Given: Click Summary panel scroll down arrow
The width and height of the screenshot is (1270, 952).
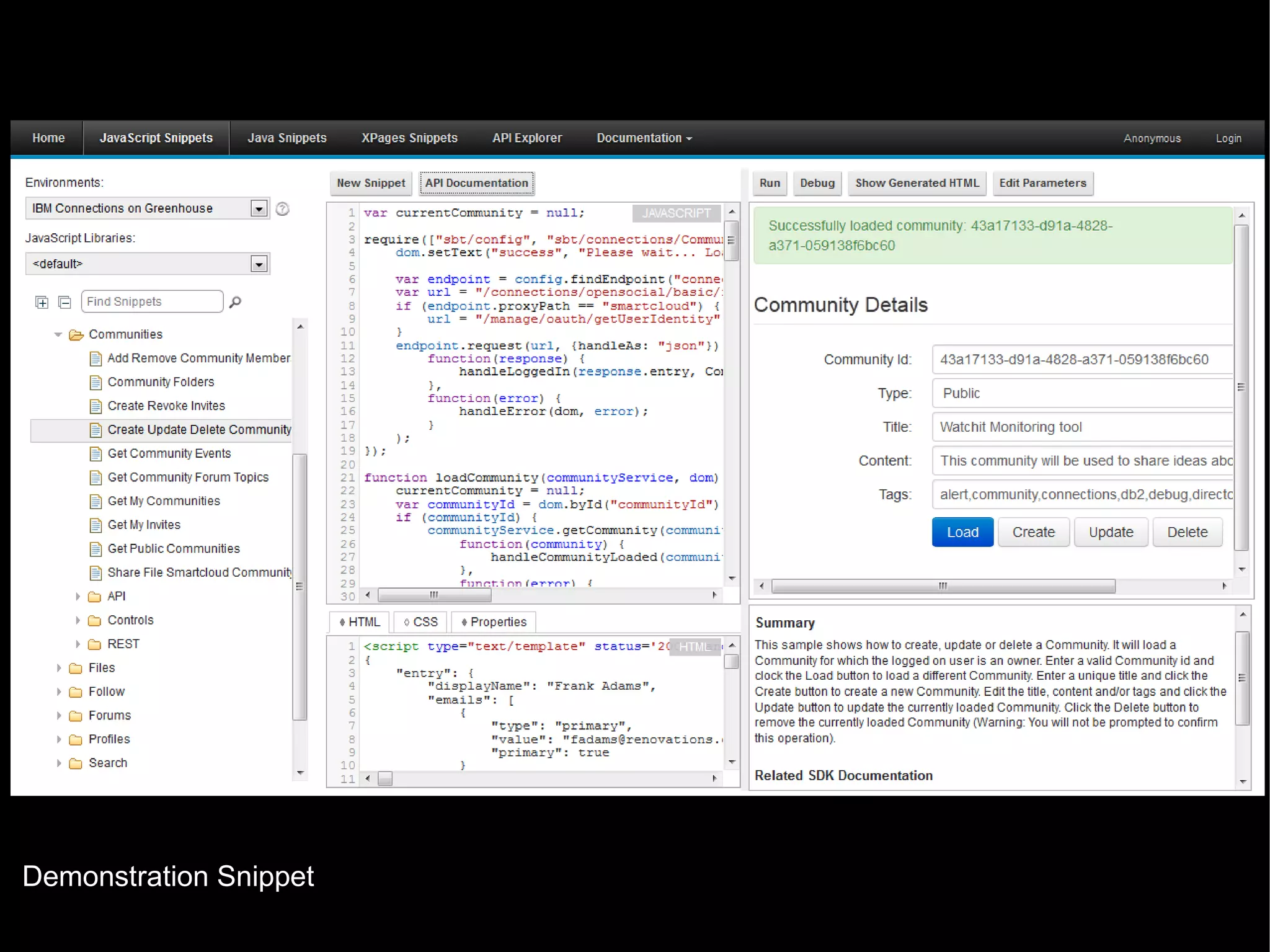Looking at the screenshot, I should 1243,782.
